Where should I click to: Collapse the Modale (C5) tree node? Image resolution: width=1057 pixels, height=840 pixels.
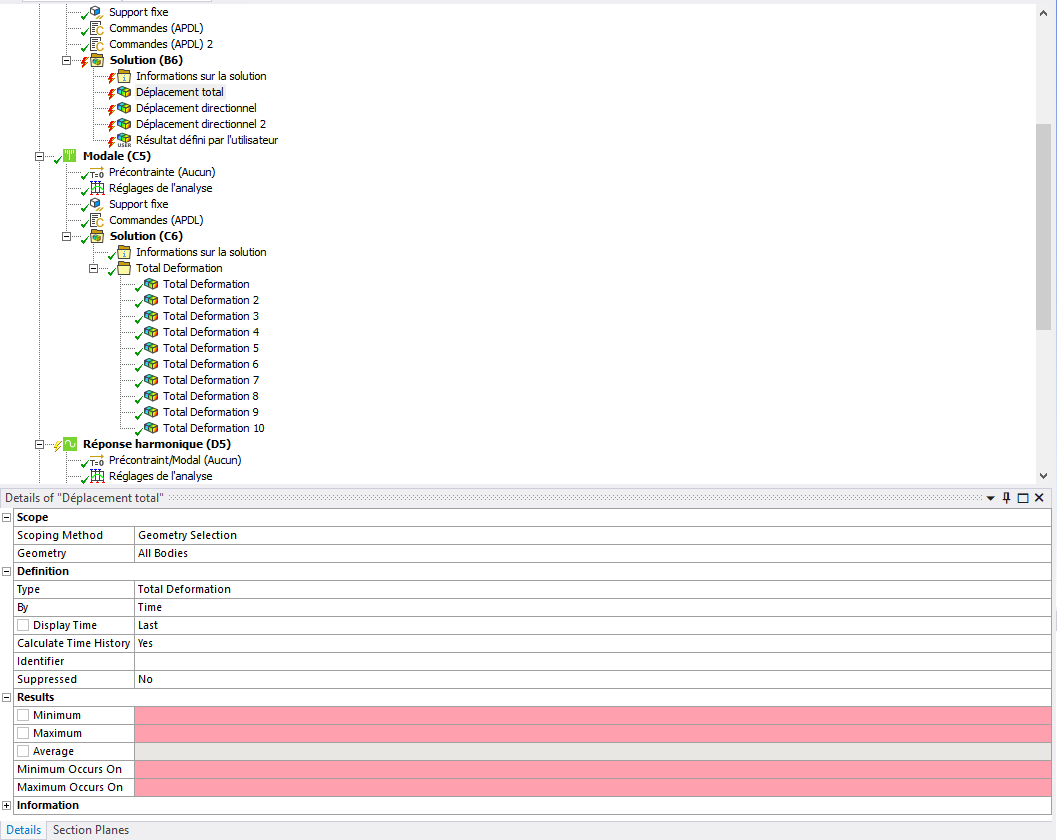click(39, 156)
